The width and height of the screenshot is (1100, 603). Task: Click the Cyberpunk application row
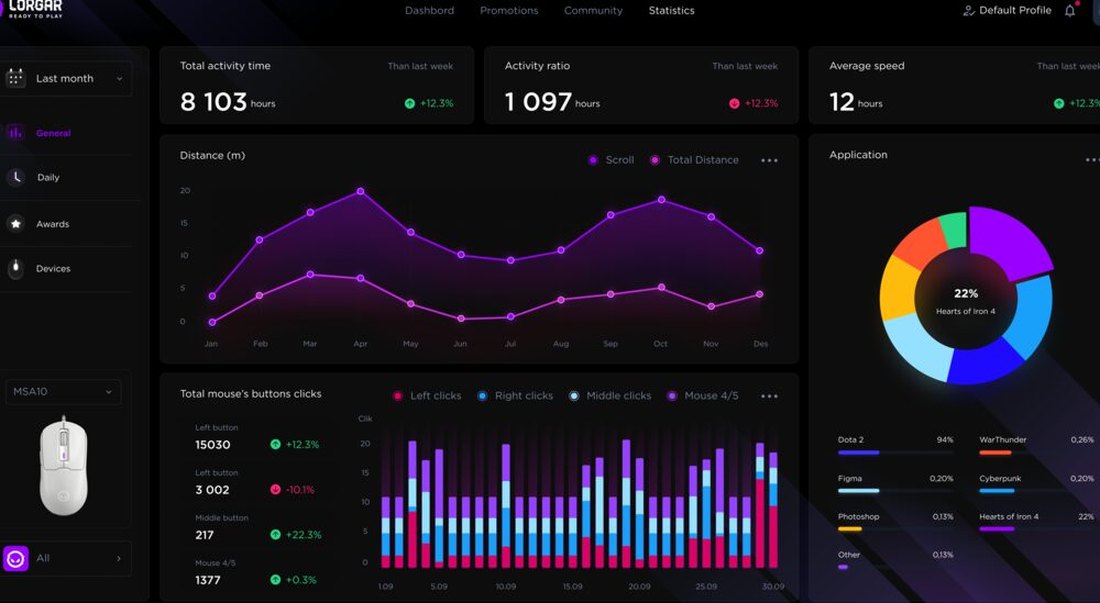[x=1036, y=484]
